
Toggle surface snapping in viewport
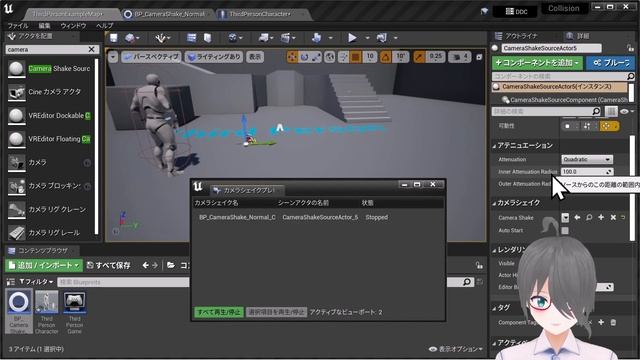pos(343,57)
